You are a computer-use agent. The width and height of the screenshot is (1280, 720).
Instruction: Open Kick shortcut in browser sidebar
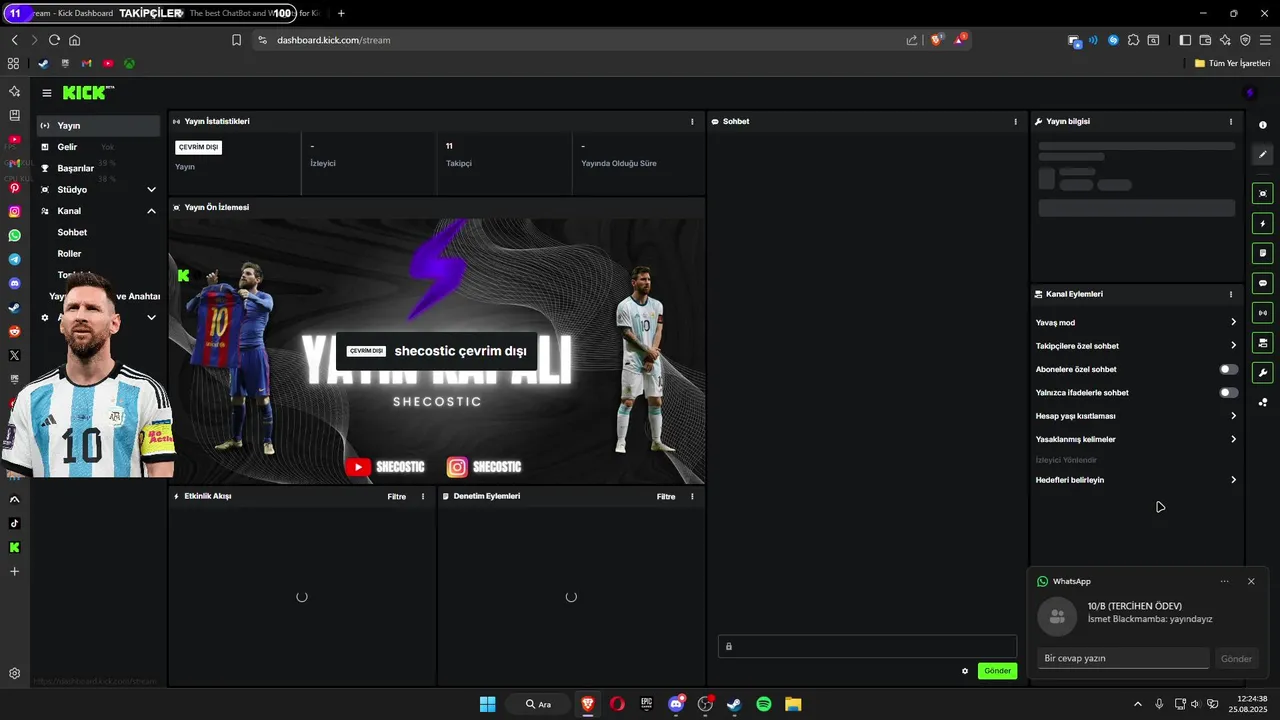pyautogui.click(x=14, y=547)
